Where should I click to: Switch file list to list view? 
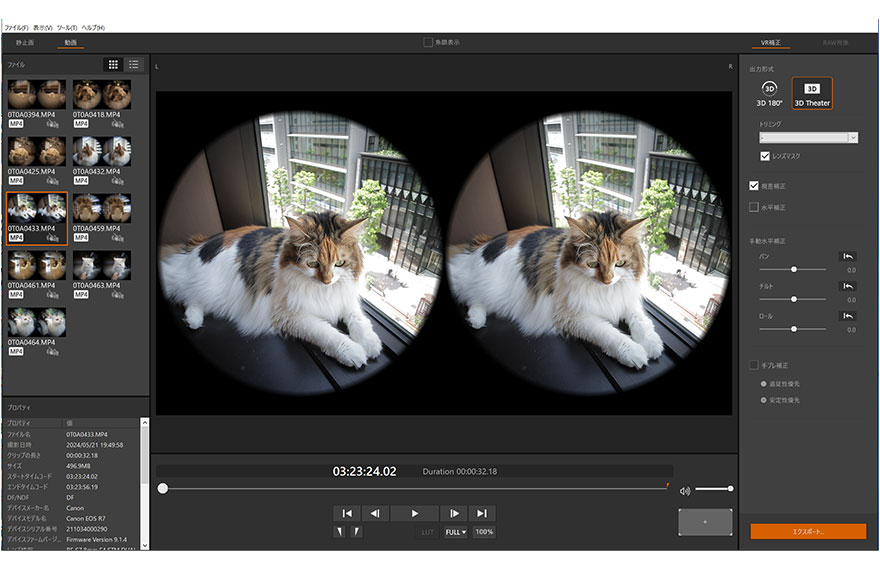[134, 64]
